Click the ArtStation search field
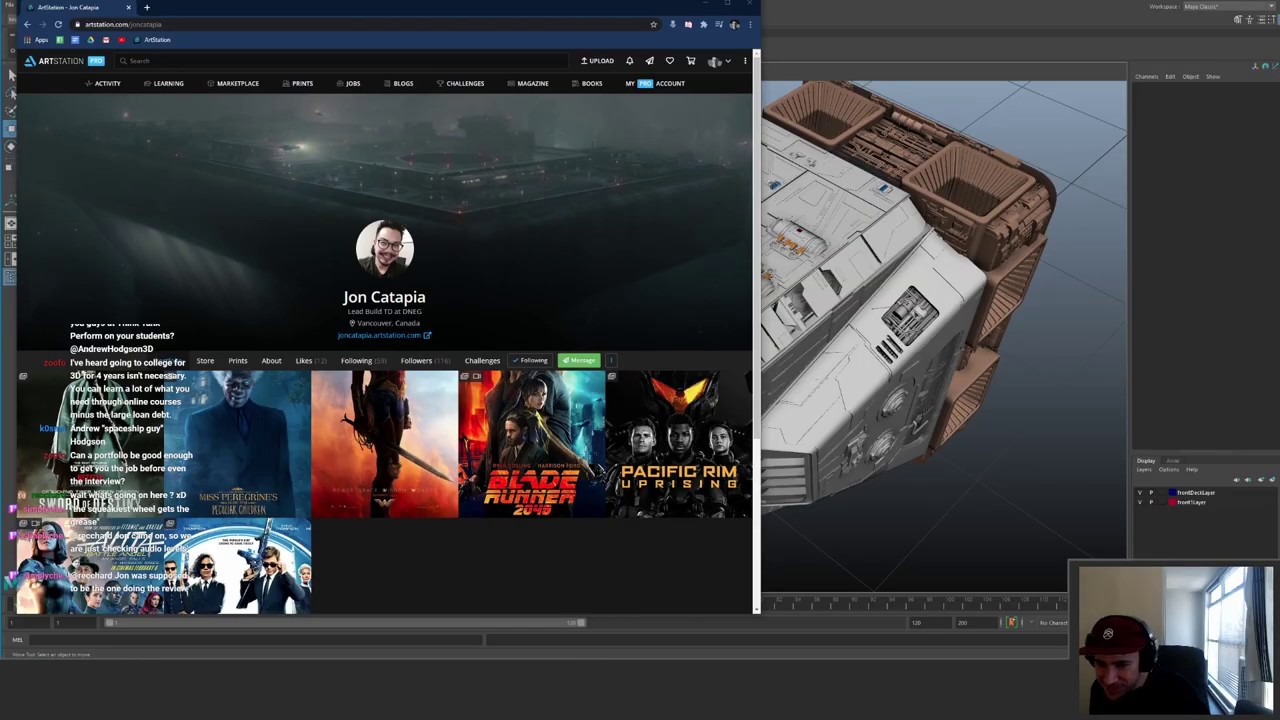This screenshot has width=1280, height=720. pyautogui.click(x=340, y=61)
